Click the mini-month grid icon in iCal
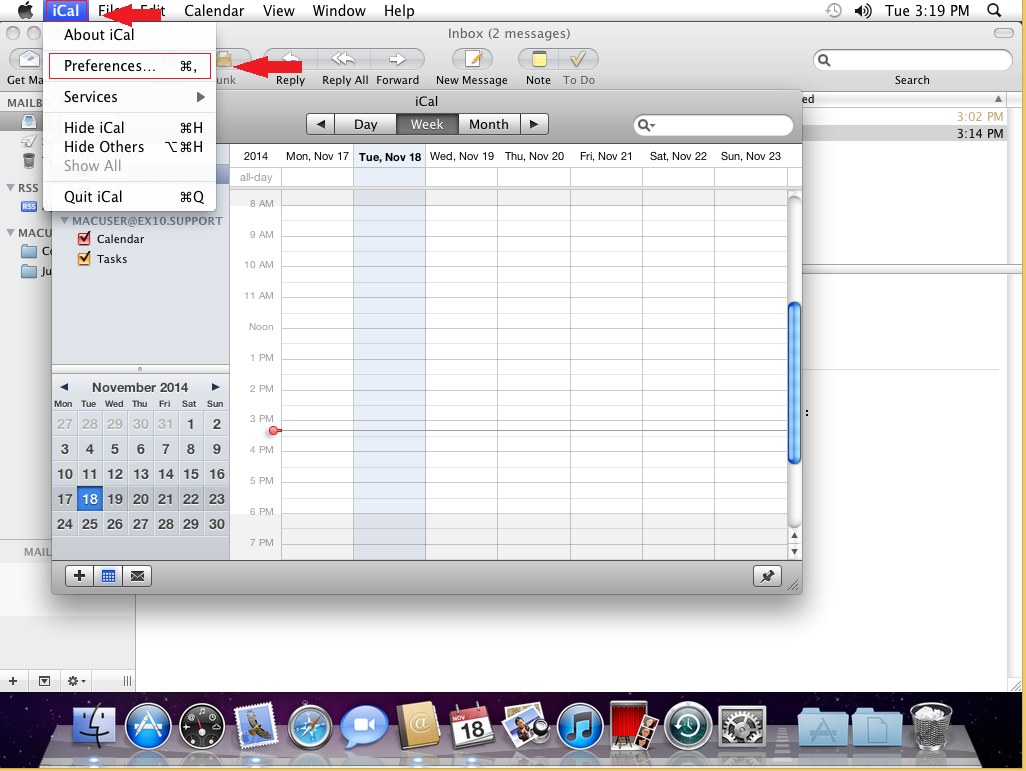The image size is (1026, 771). coord(108,575)
